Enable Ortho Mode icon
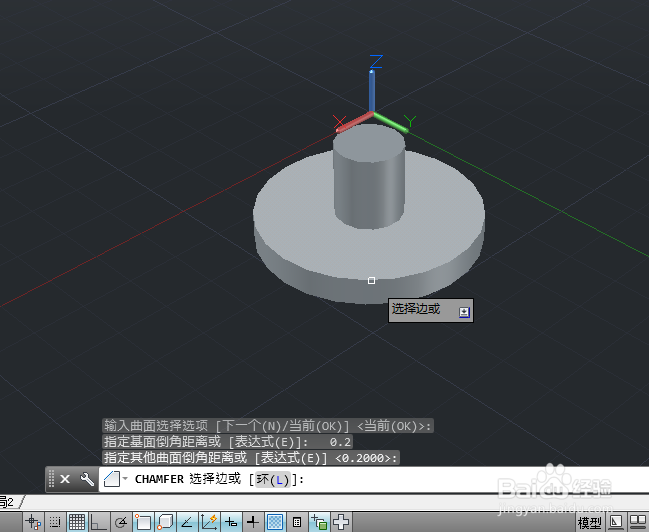 tap(99, 522)
